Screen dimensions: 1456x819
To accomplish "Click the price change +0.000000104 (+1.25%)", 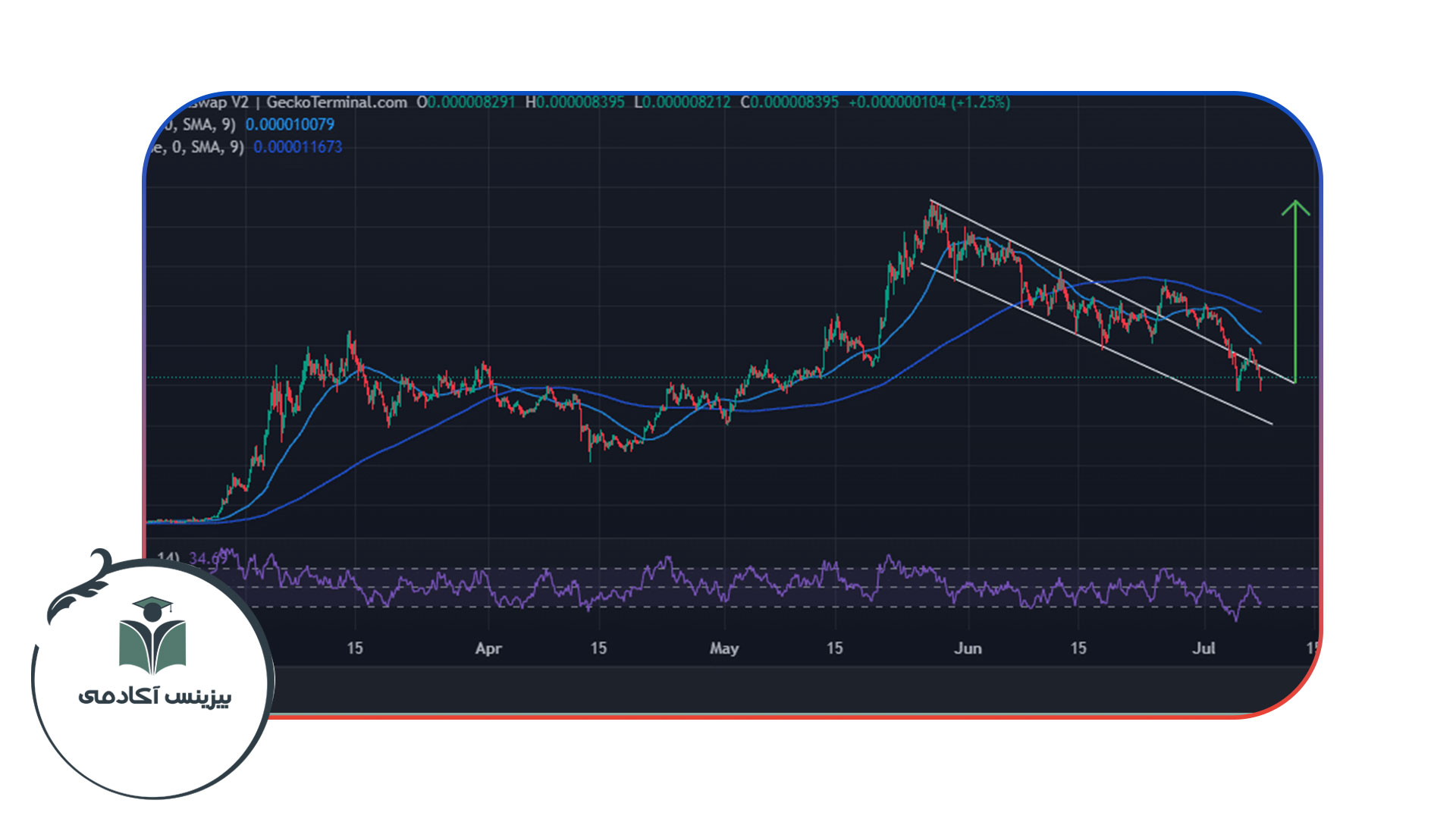I will pos(929,102).
